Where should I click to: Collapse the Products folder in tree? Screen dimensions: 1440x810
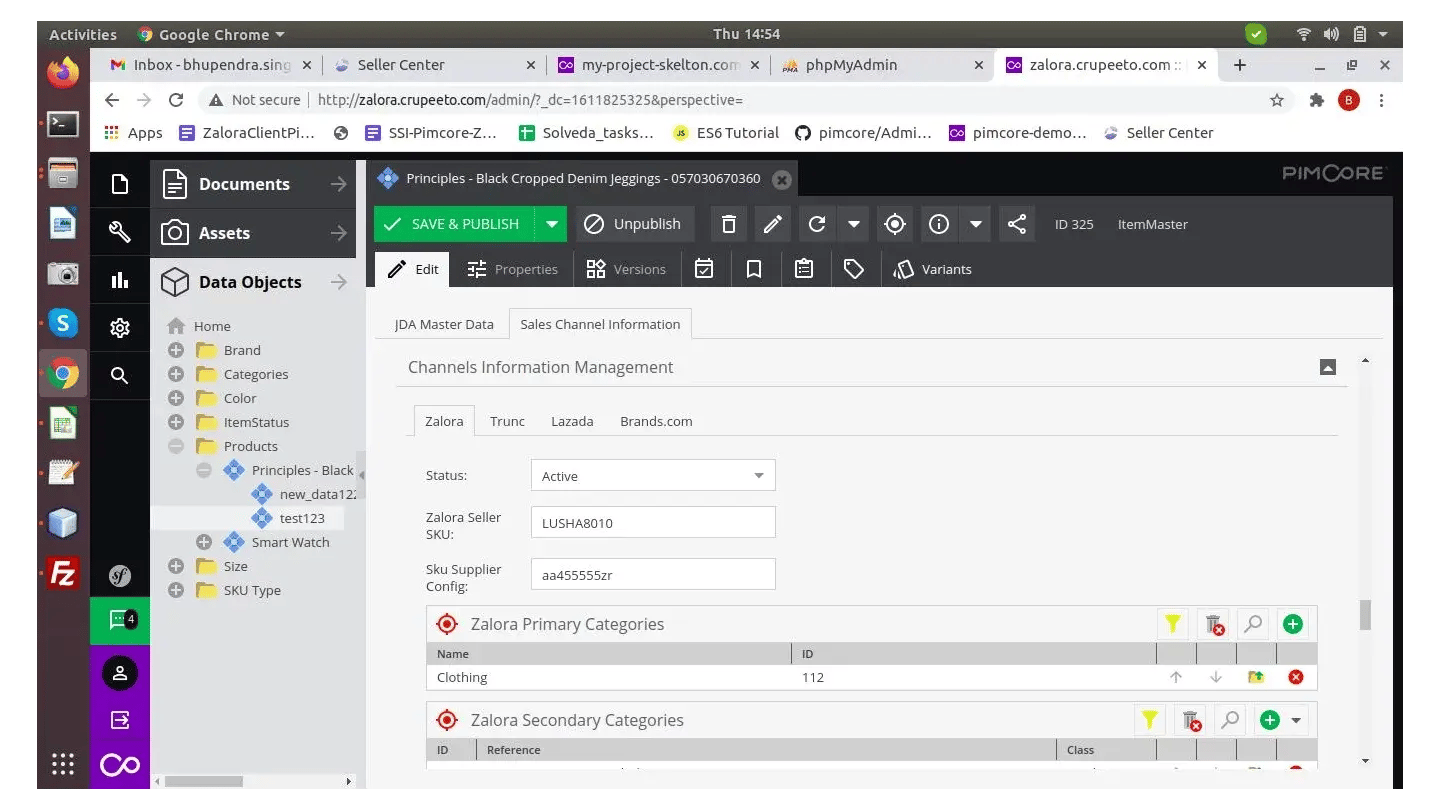pyautogui.click(x=176, y=446)
